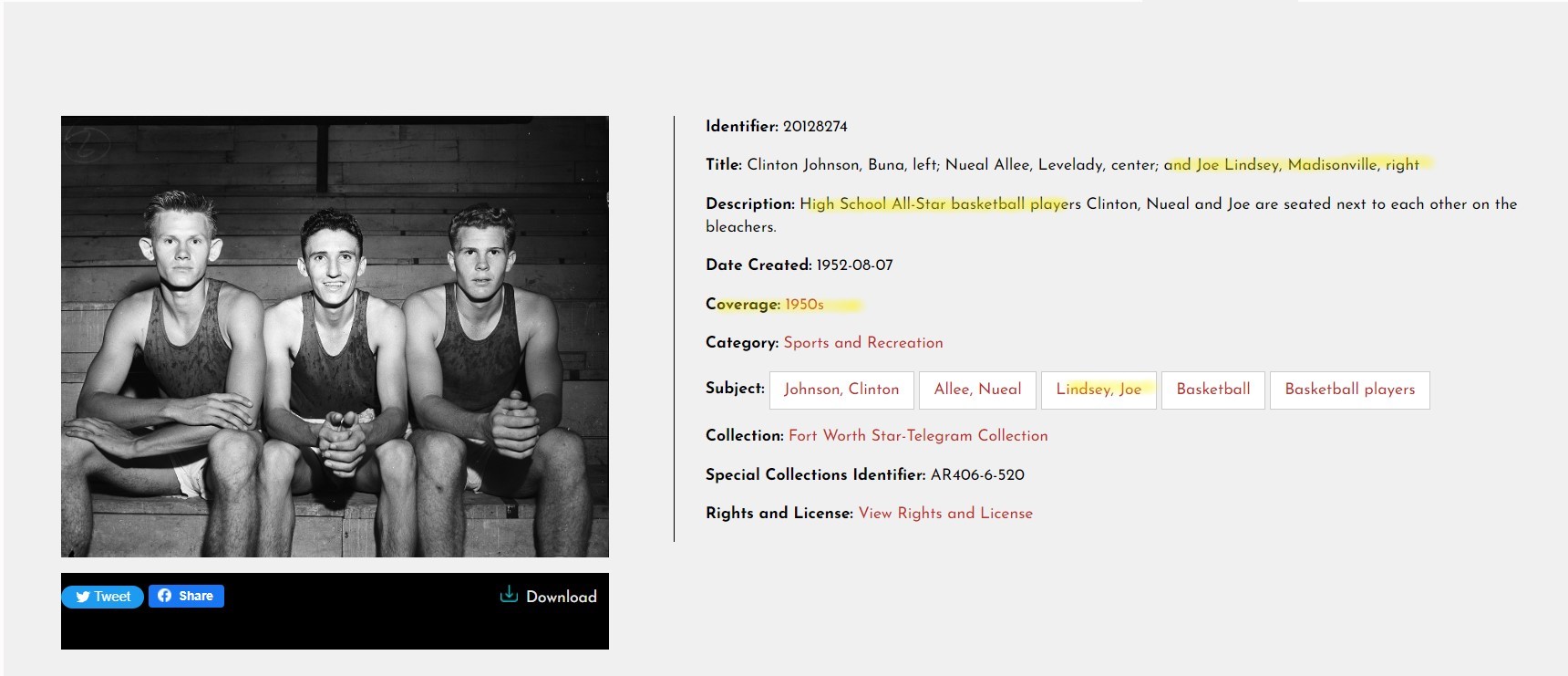Open the Download link below the photo
Viewport: 1568px width, 676px height.
(548, 596)
